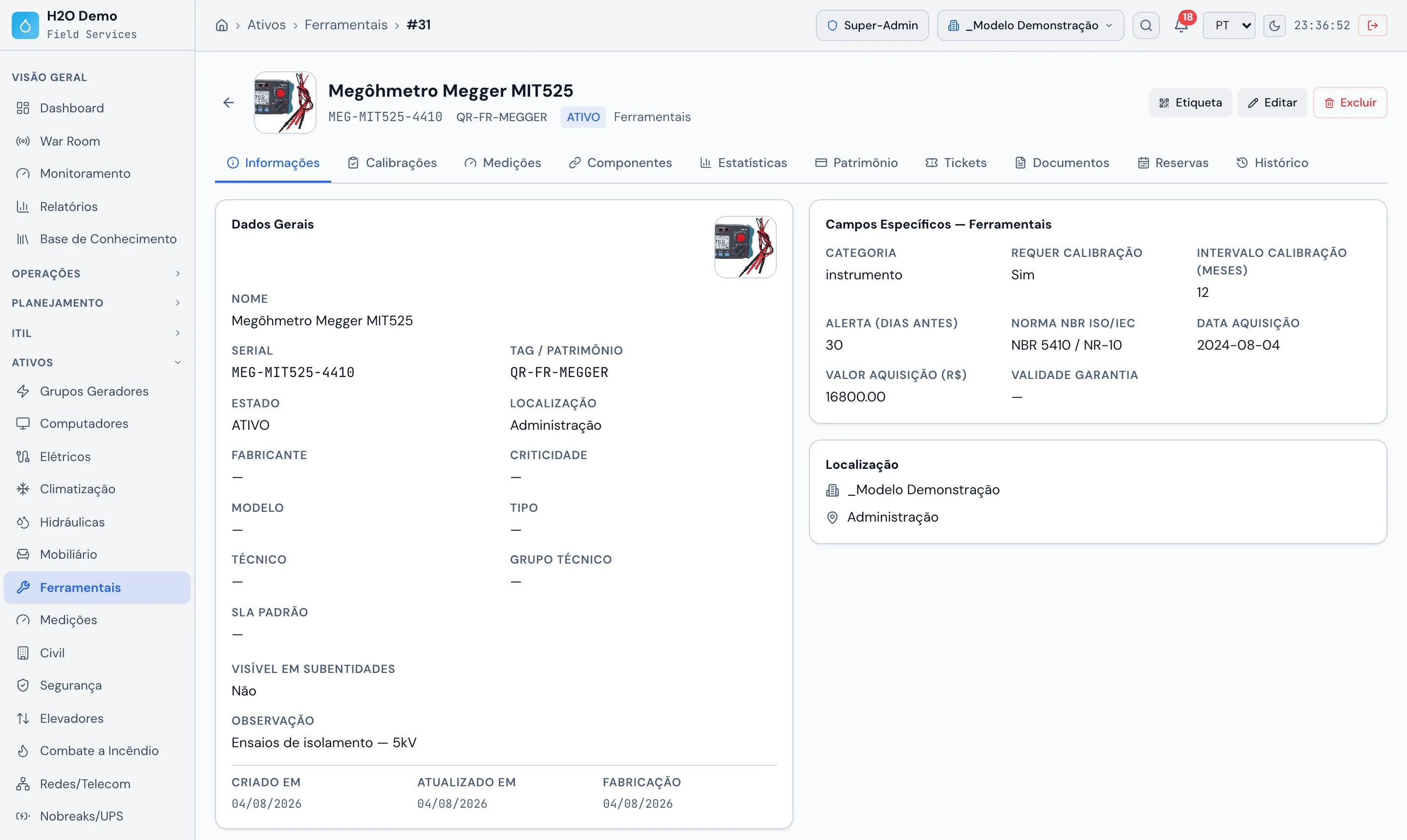Click asset photo beside the title

click(285, 103)
